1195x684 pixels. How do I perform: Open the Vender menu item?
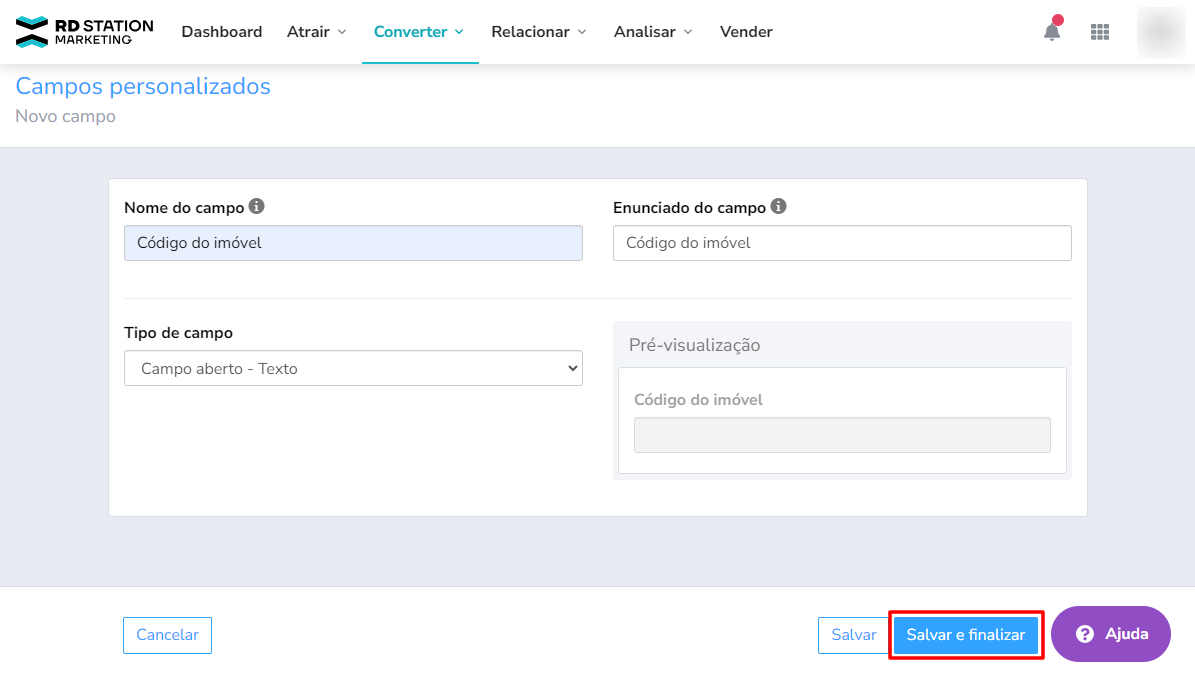click(746, 32)
